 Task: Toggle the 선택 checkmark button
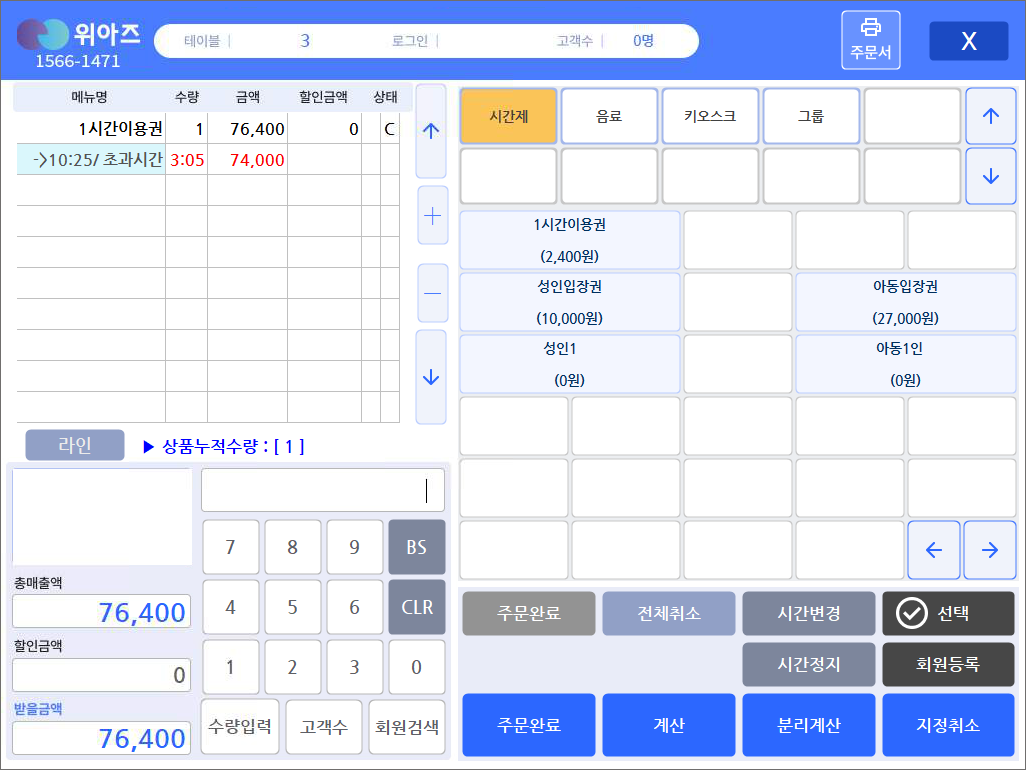[x=947, y=613]
